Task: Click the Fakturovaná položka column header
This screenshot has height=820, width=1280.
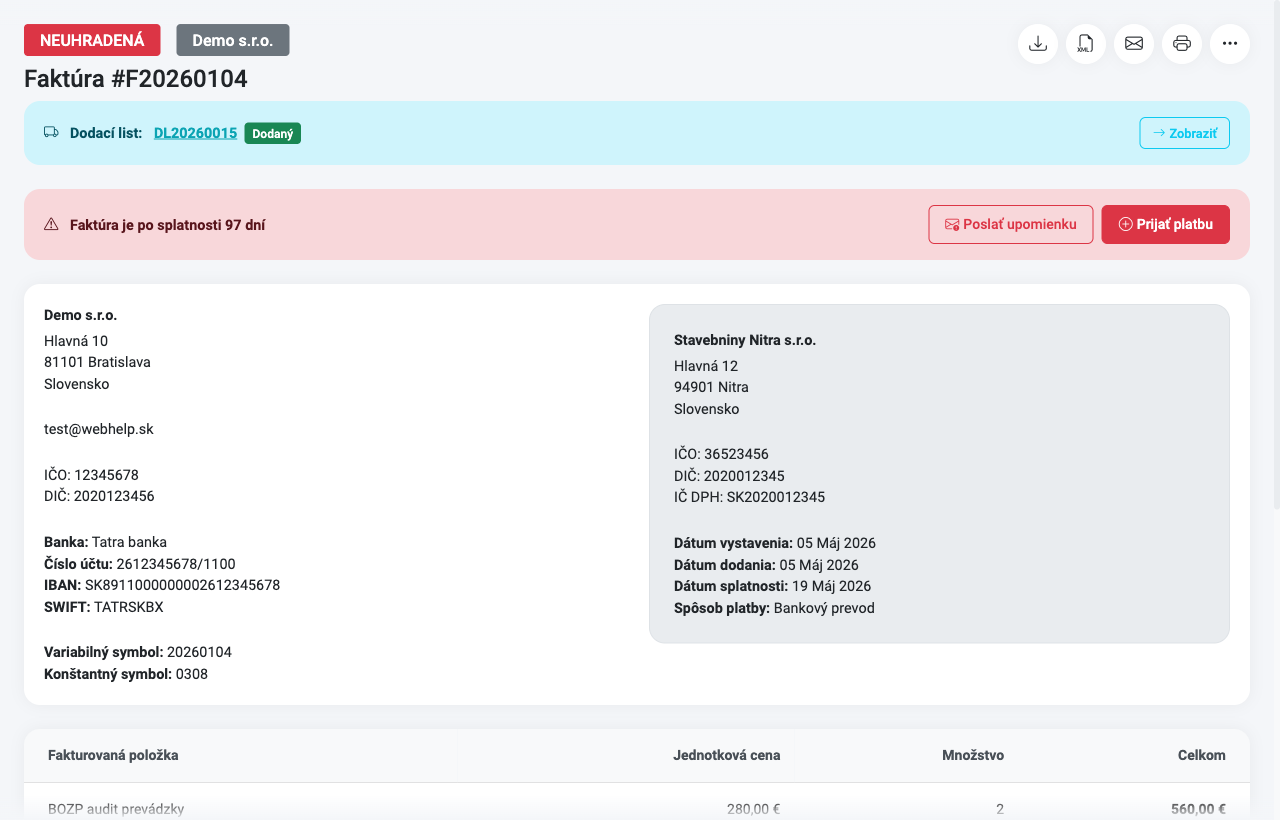Action: click(x=113, y=755)
